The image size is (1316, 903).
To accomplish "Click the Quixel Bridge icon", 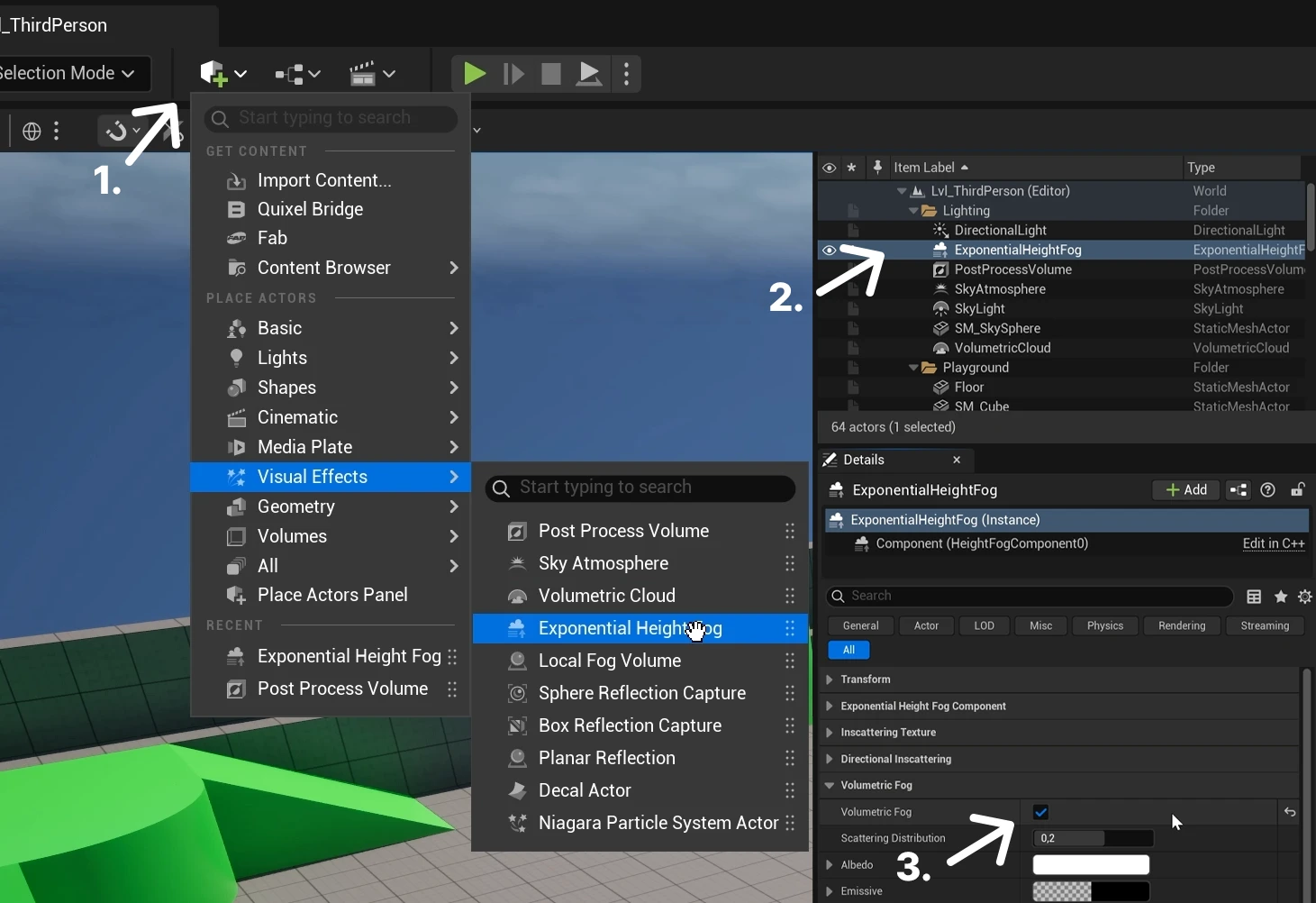I will (236, 210).
